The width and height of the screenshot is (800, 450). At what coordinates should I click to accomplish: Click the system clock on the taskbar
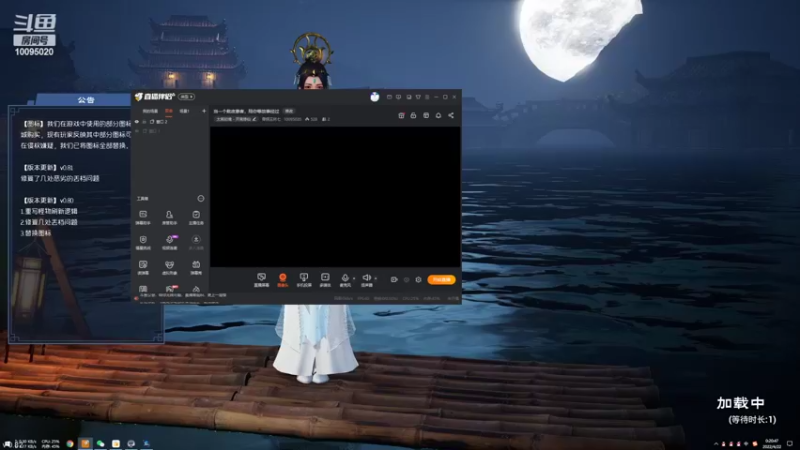click(x=771, y=444)
